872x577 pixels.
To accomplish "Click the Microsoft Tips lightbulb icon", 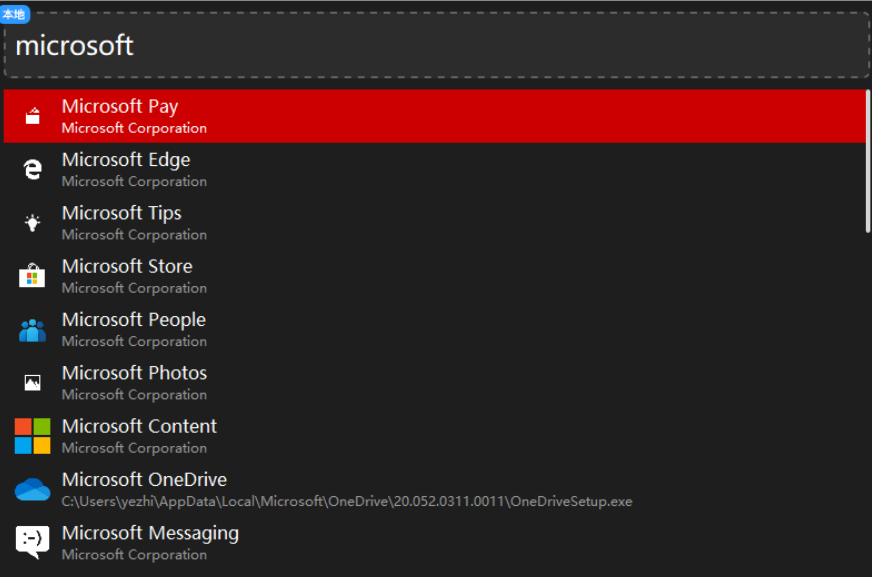I will tap(33, 223).
